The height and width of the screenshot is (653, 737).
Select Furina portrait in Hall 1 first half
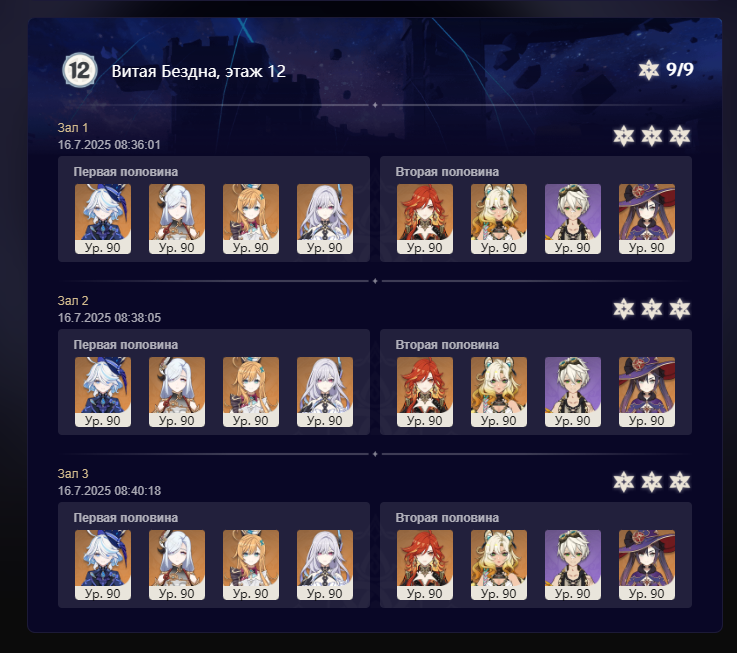coord(103,219)
